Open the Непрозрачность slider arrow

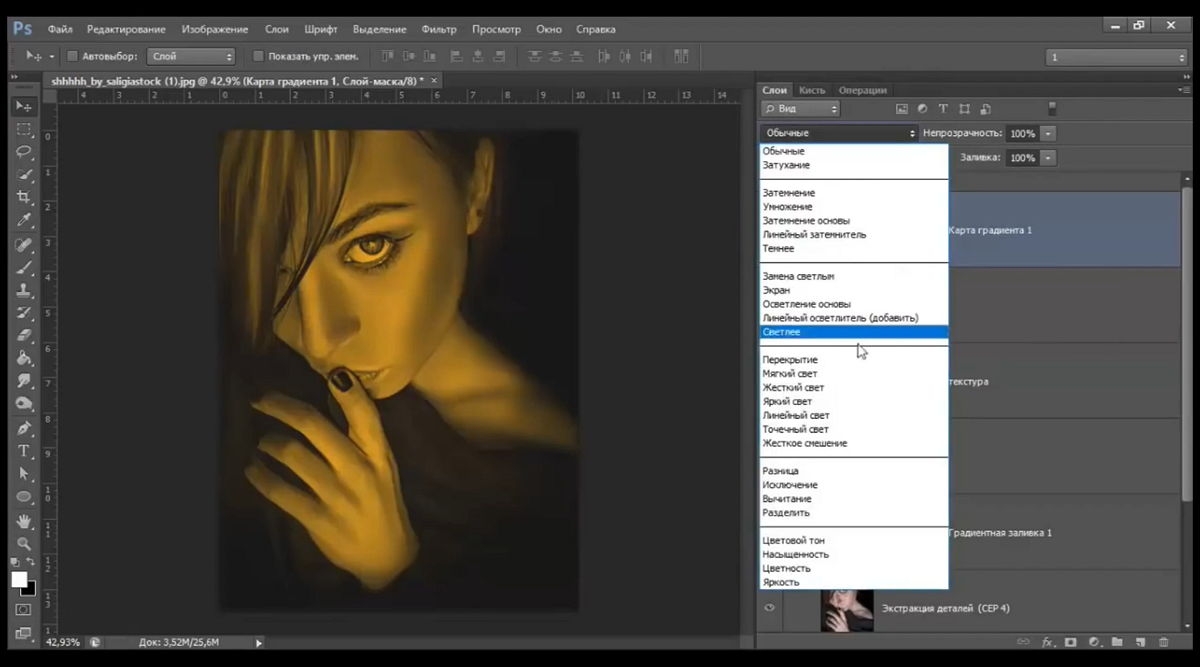(x=1048, y=133)
